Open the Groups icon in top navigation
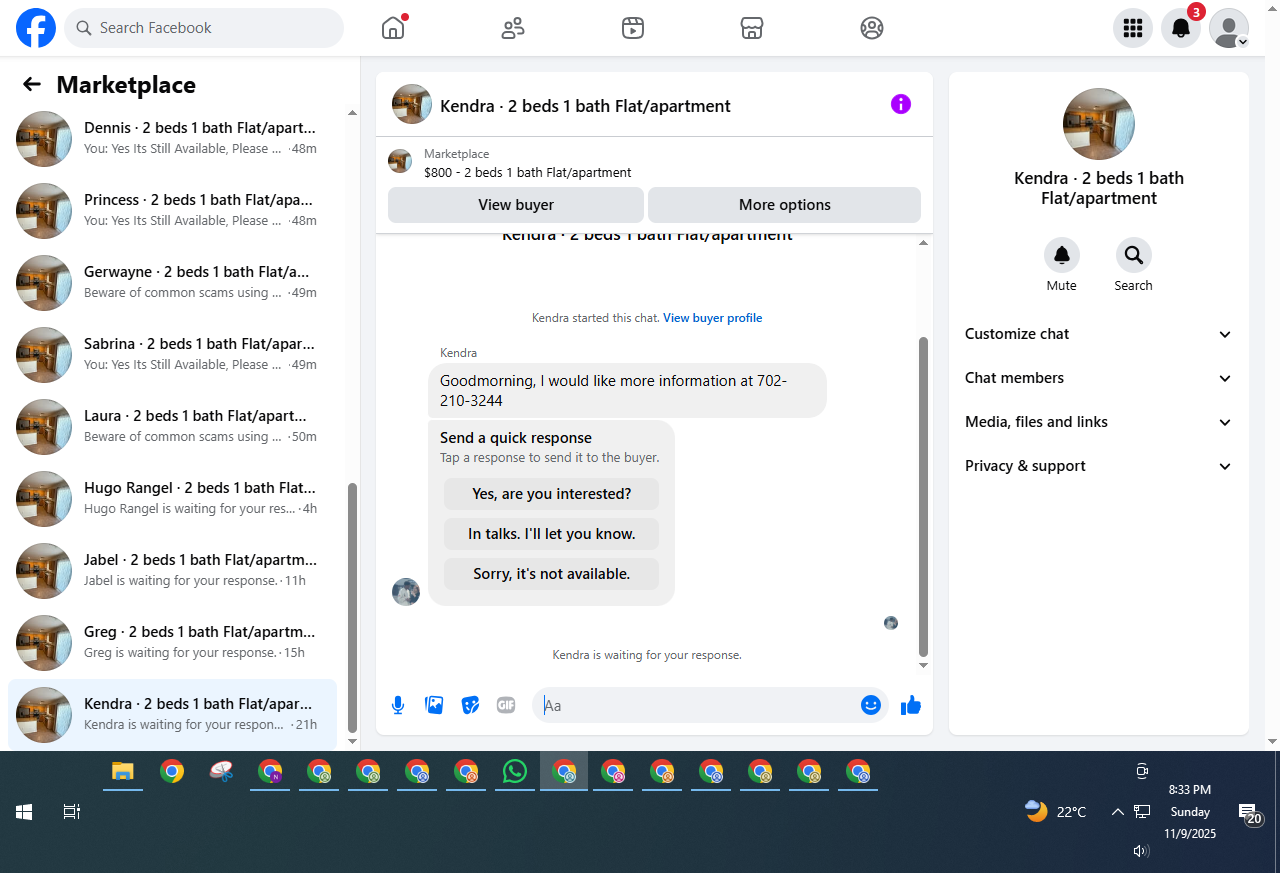Image resolution: width=1280 pixels, height=873 pixels. point(872,28)
